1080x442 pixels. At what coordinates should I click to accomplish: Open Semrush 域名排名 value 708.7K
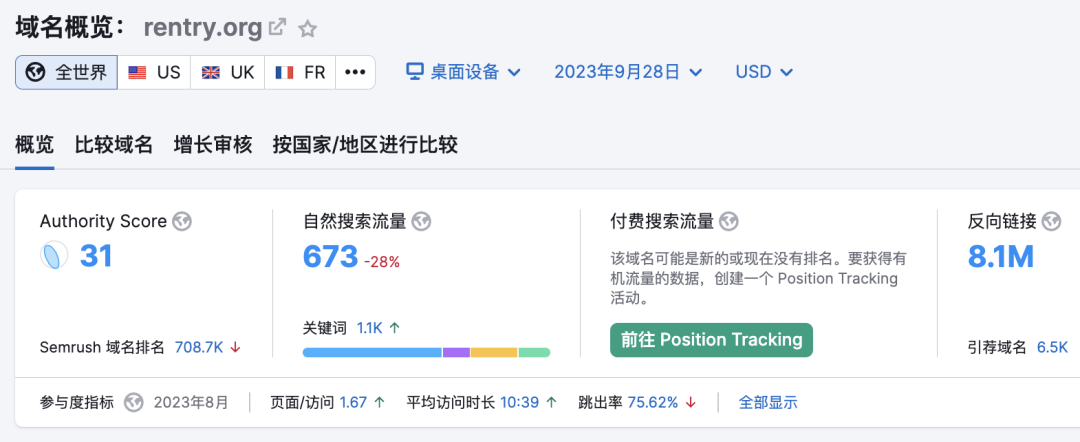[199, 347]
